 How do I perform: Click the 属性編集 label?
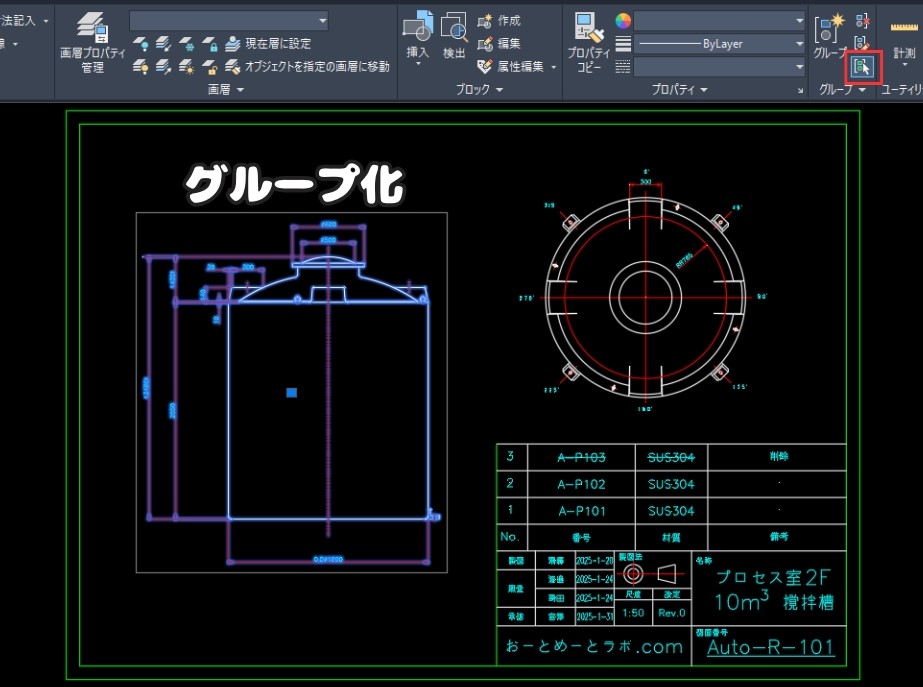coord(520,67)
